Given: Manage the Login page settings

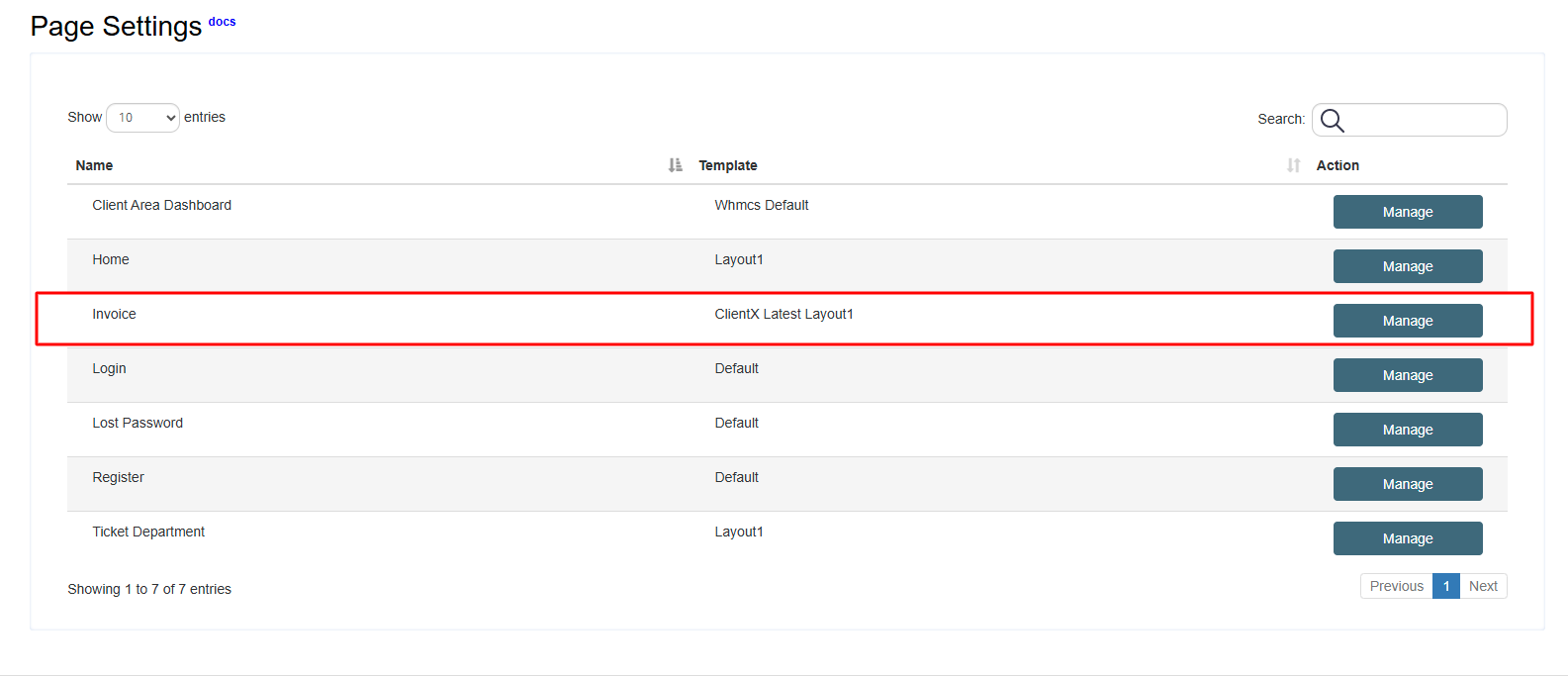Looking at the screenshot, I should 1407,375.
